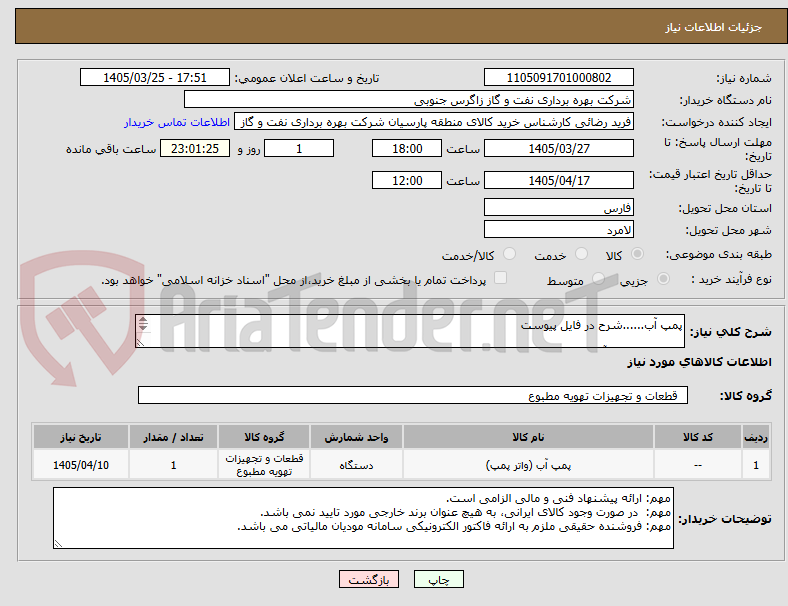The image size is (788, 606).
Task: Click the تاریخ نیاز column header
Action: 81,437
